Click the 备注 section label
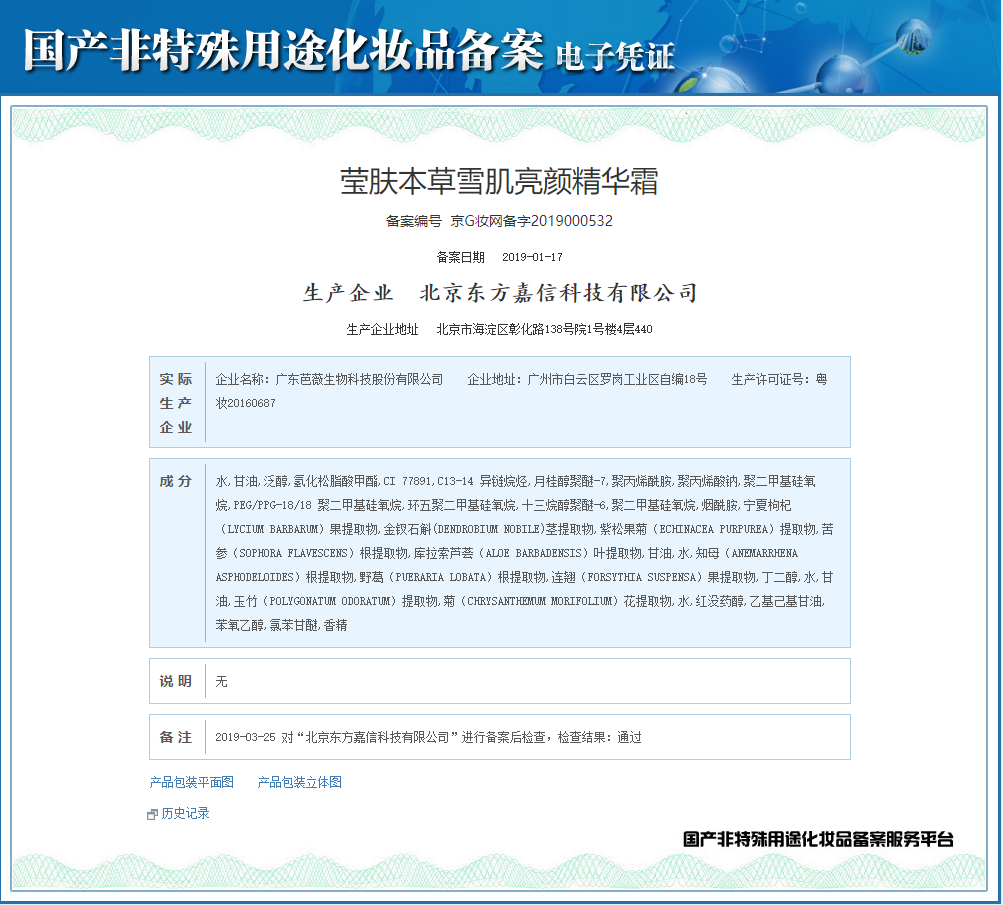Viewport: 1003px width, 905px height. 176,737
